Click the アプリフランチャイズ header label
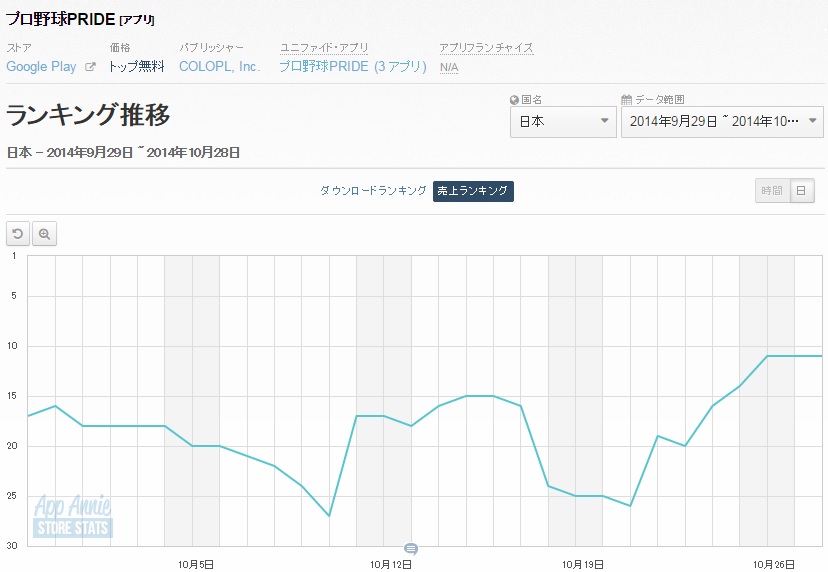Viewport: 828px width, 572px height. coord(486,48)
